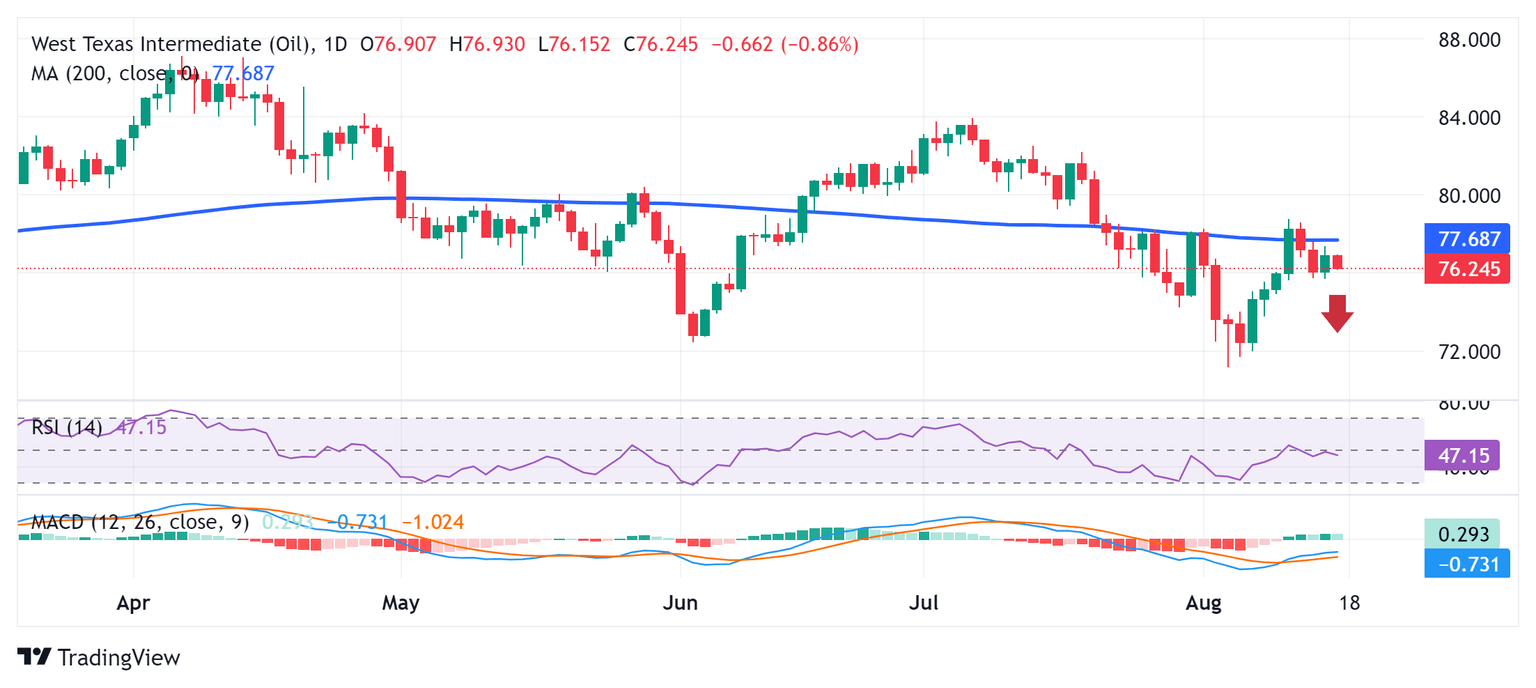Click the orange -1.024 MACD signal value

(x=432, y=522)
